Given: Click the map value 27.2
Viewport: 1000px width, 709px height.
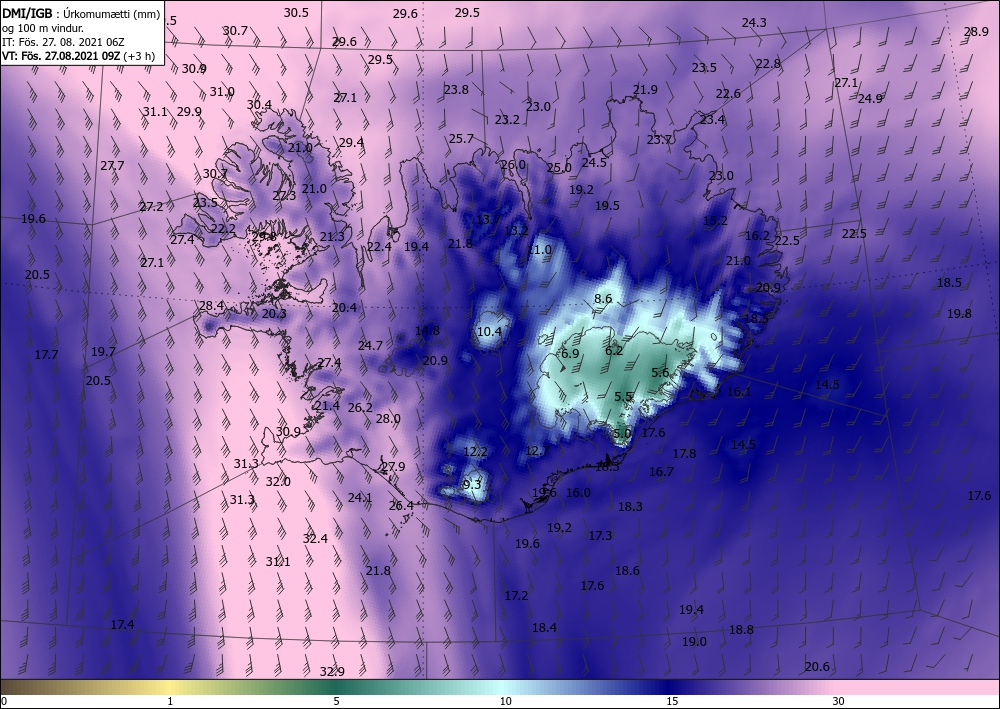Looking at the screenshot, I should pos(152,207).
